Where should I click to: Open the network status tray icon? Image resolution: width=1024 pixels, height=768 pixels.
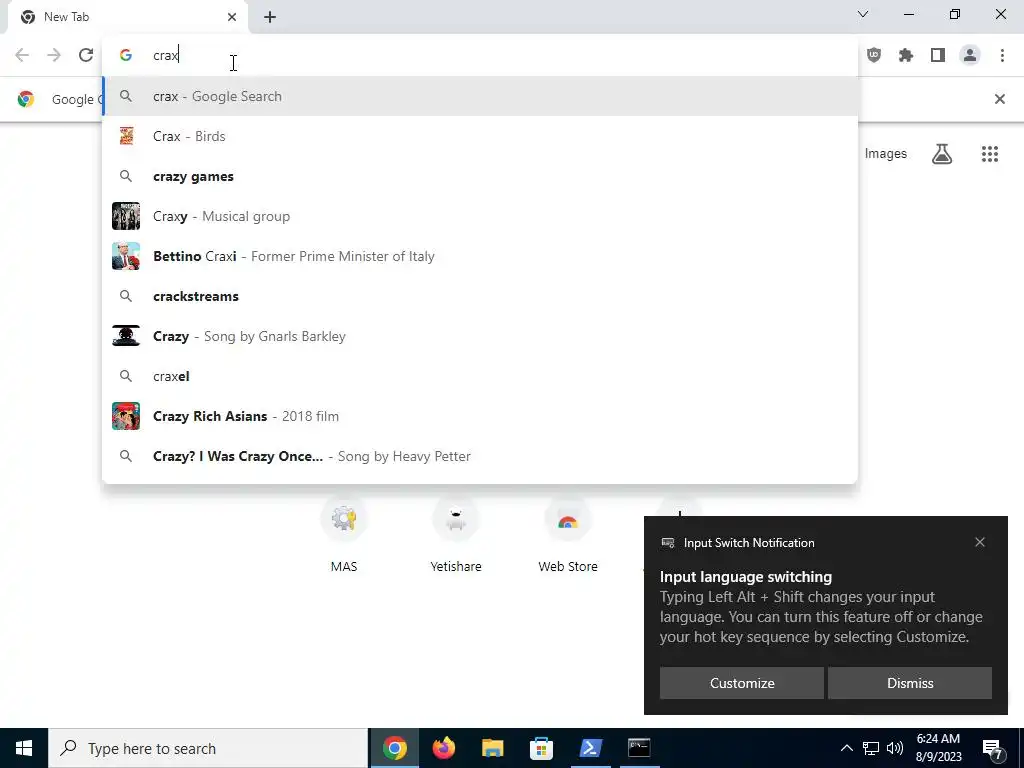[871, 748]
